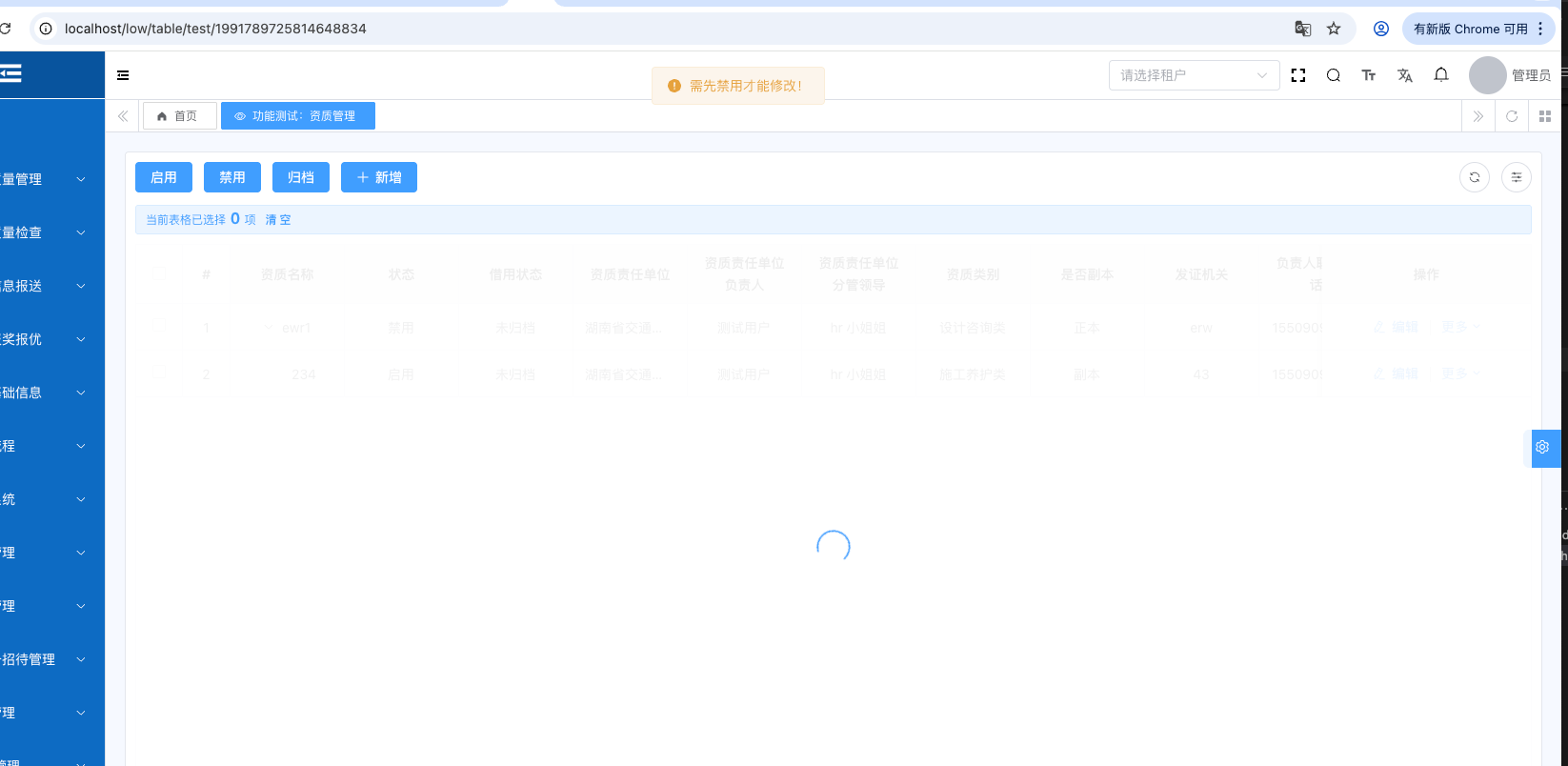Click the 新增 button

(379, 177)
